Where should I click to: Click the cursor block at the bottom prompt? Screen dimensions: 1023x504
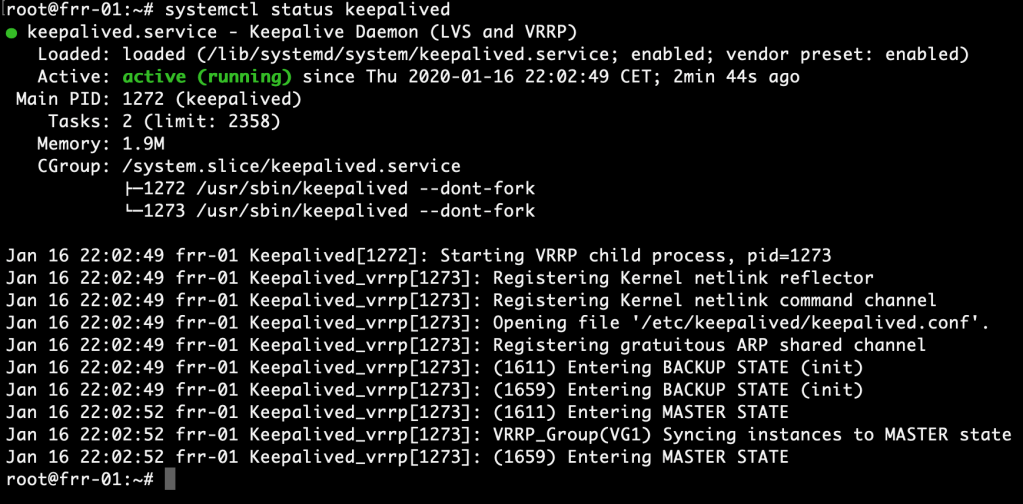click(x=169, y=480)
